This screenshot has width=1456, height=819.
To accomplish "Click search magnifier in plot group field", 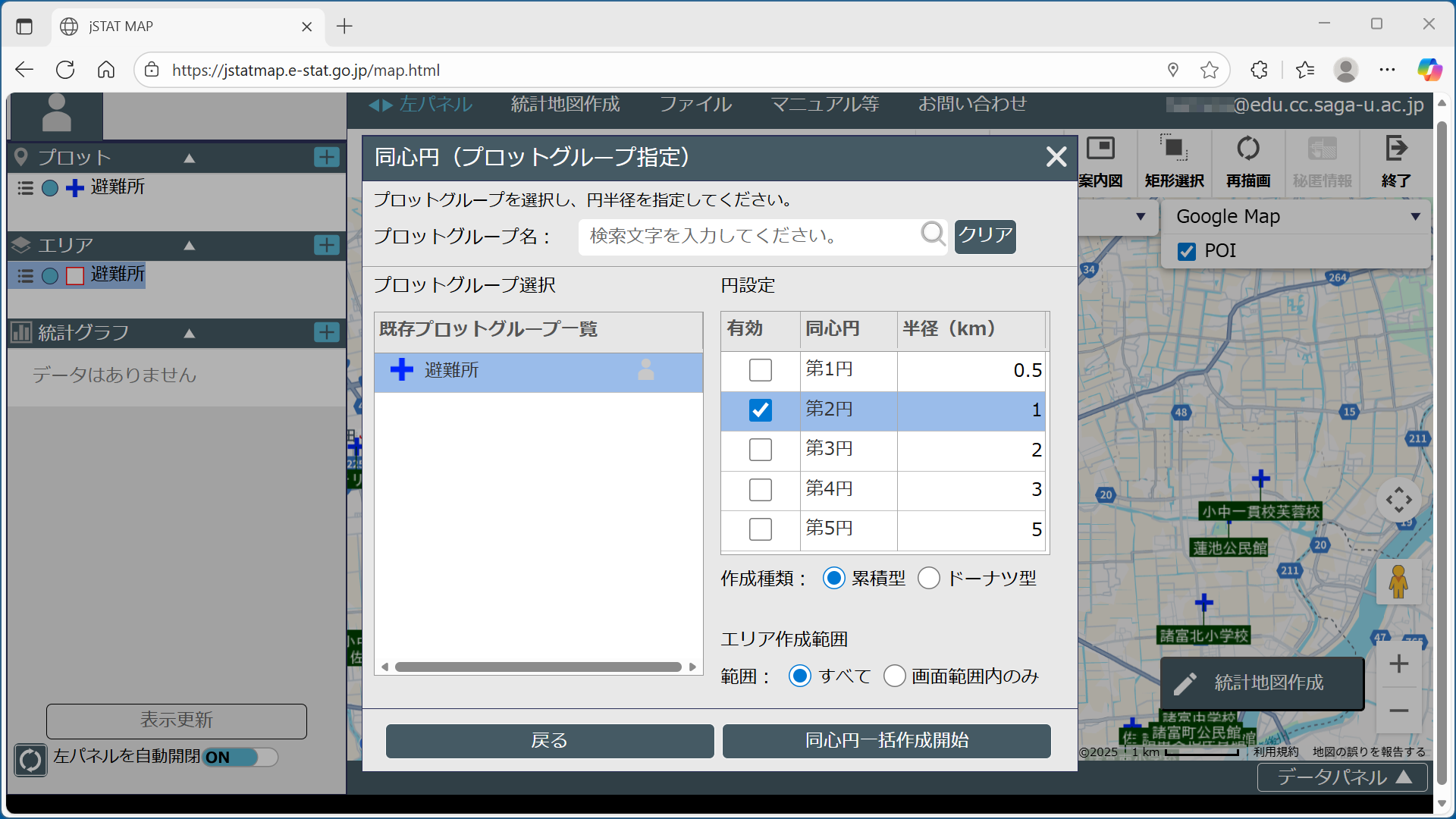I will tap(933, 234).
